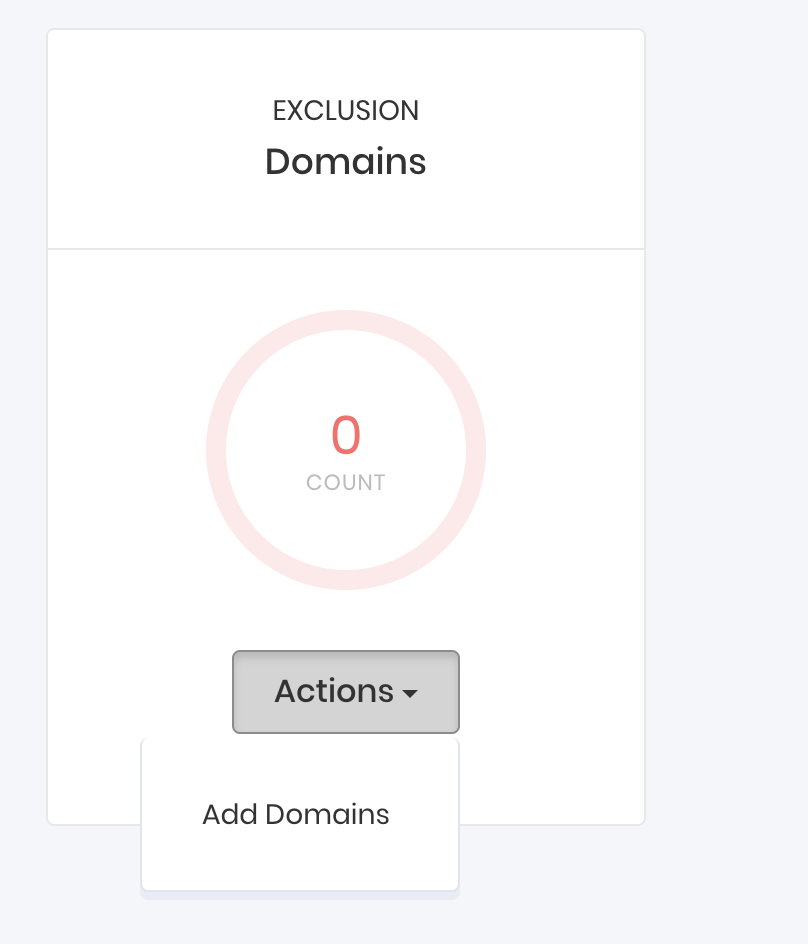Screen dimensions: 808x944
Task: Click the Domains card heading
Action: click(x=346, y=161)
